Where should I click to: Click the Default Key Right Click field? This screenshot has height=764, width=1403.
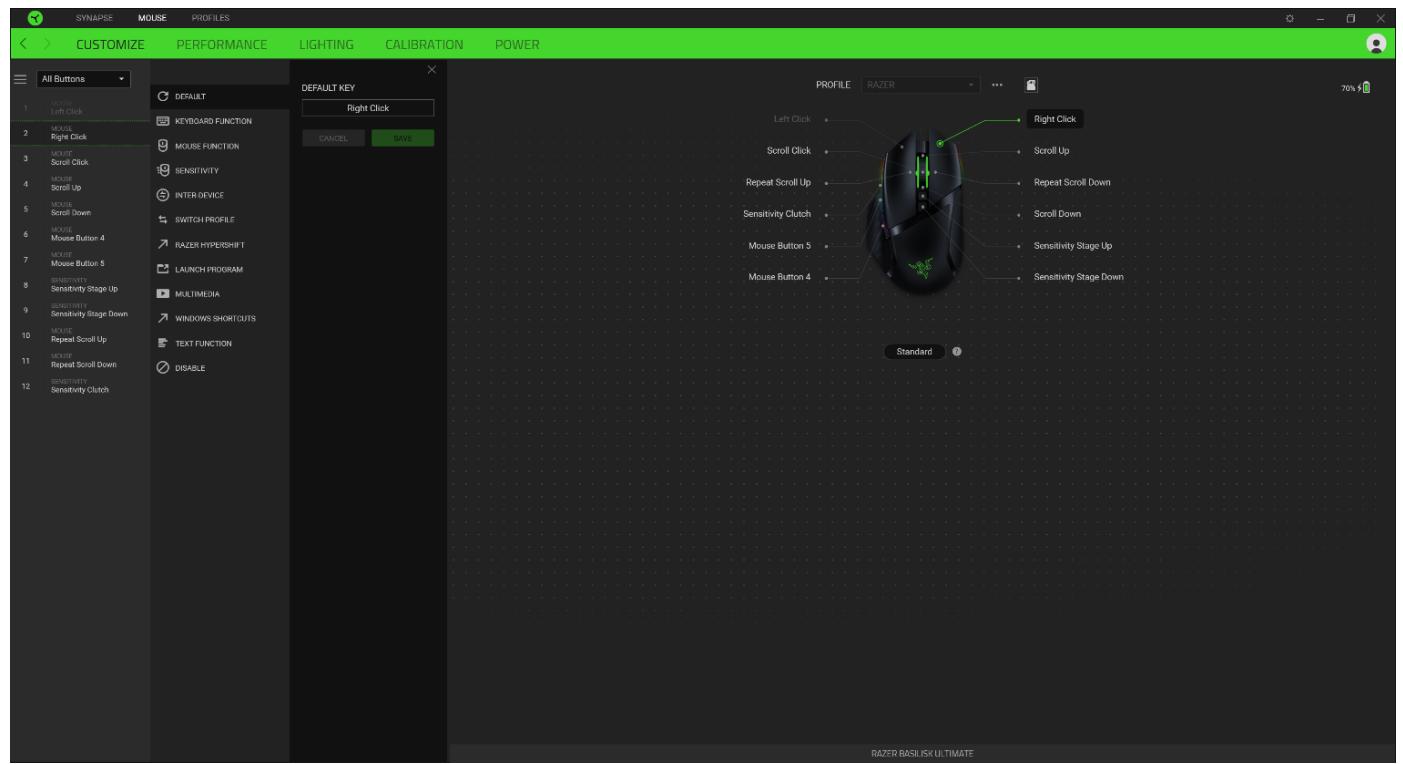tap(368, 108)
